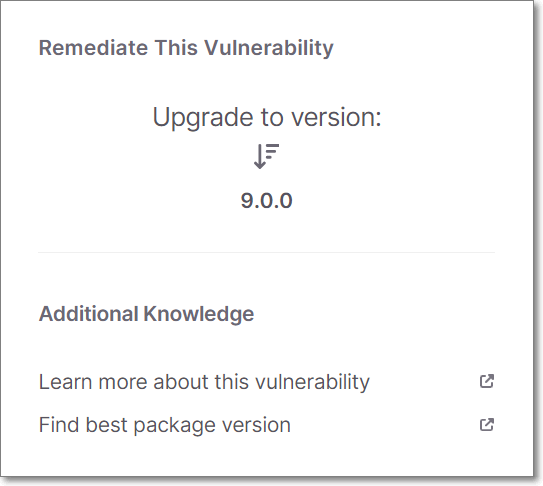
Task: Click the Remediate This Vulnerability heading
Action: (186, 48)
